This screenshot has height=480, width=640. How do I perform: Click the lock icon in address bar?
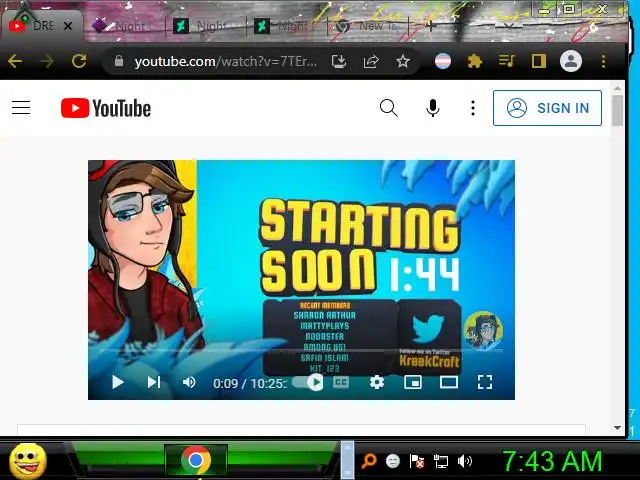coord(119,61)
